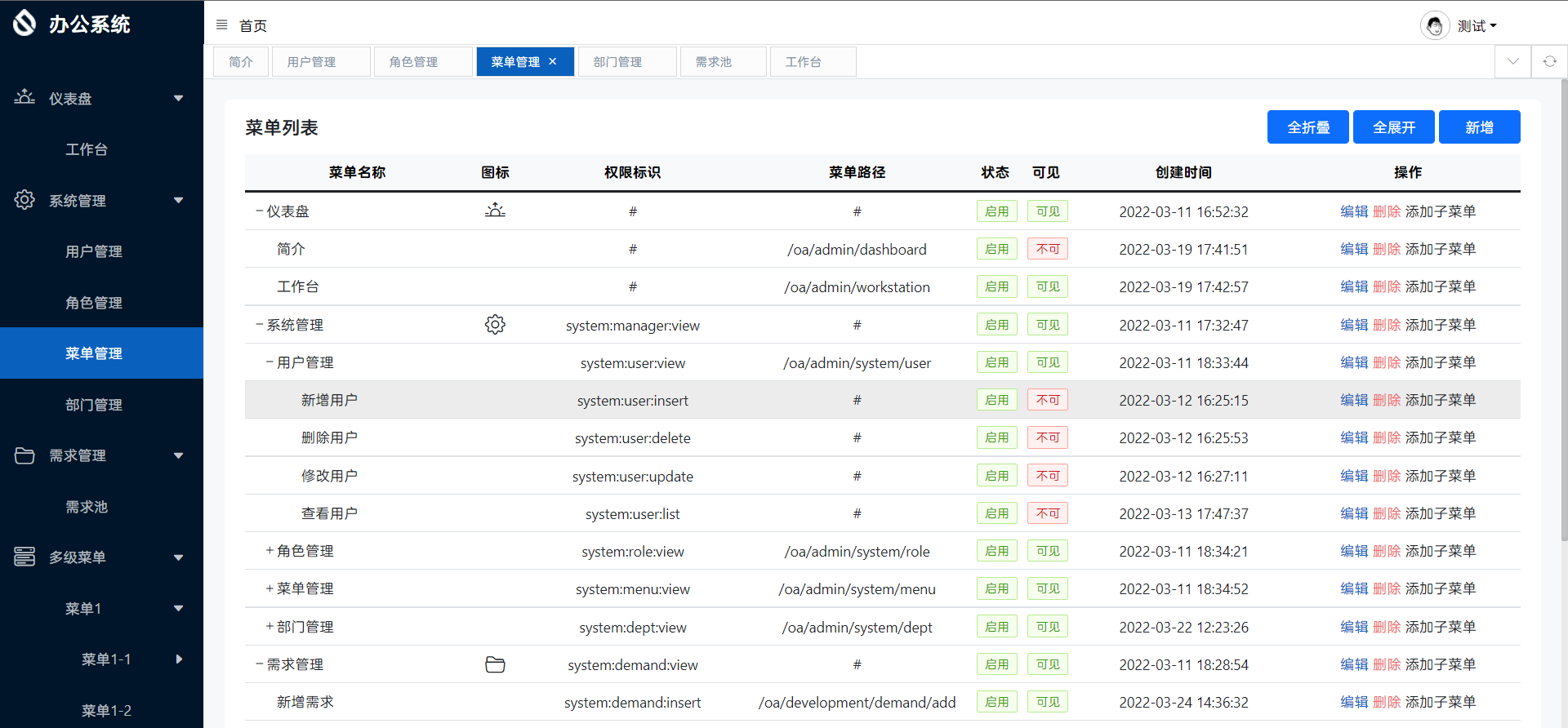Switch to the 工作台 tab
Image resolution: width=1568 pixels, height=728 pixels.
[x=813, y=61]
